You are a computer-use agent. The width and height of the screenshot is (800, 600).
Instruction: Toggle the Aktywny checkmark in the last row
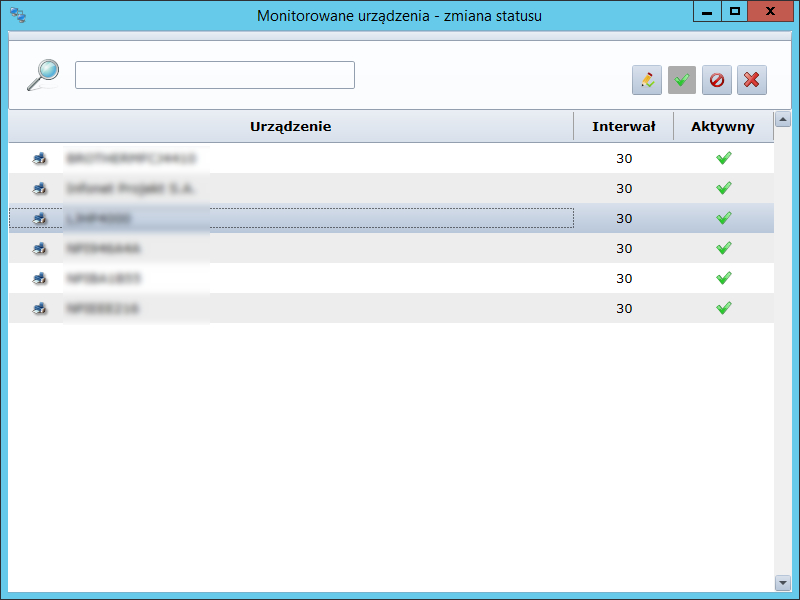click(724, 308)
